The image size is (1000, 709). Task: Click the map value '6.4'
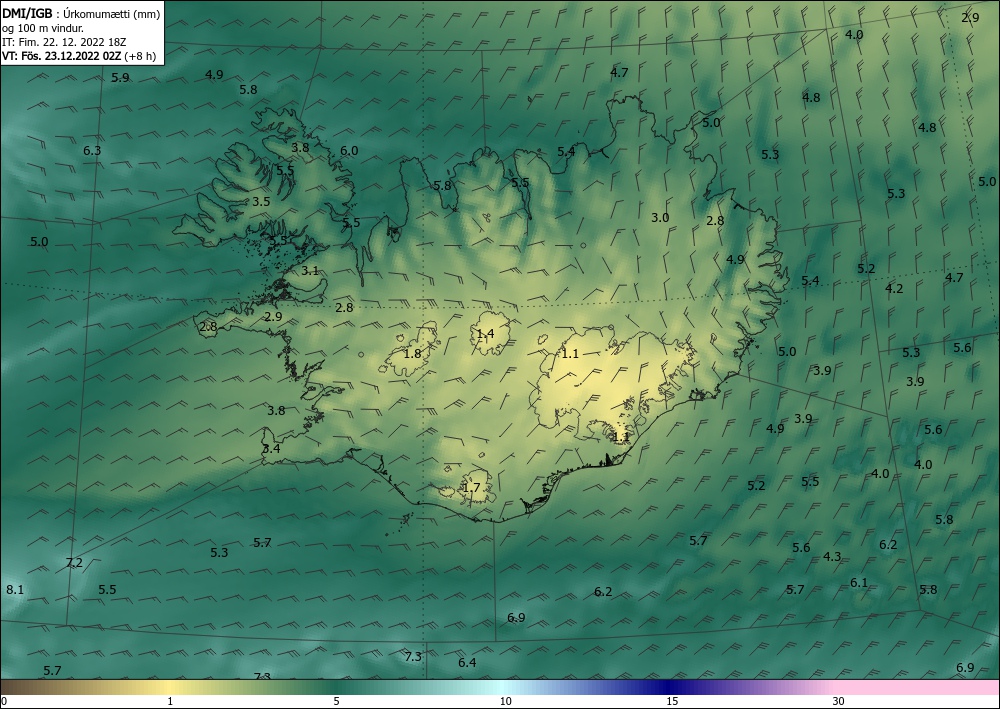(x=467, y=662)
